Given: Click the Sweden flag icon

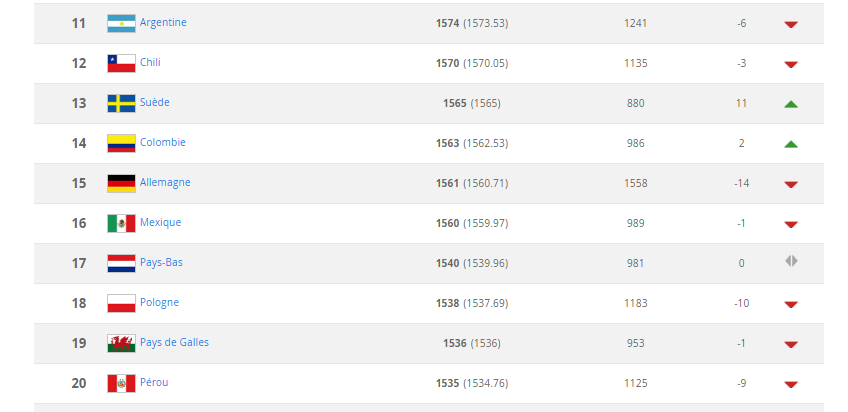Looking at the screenshot, I should (121, 103).
